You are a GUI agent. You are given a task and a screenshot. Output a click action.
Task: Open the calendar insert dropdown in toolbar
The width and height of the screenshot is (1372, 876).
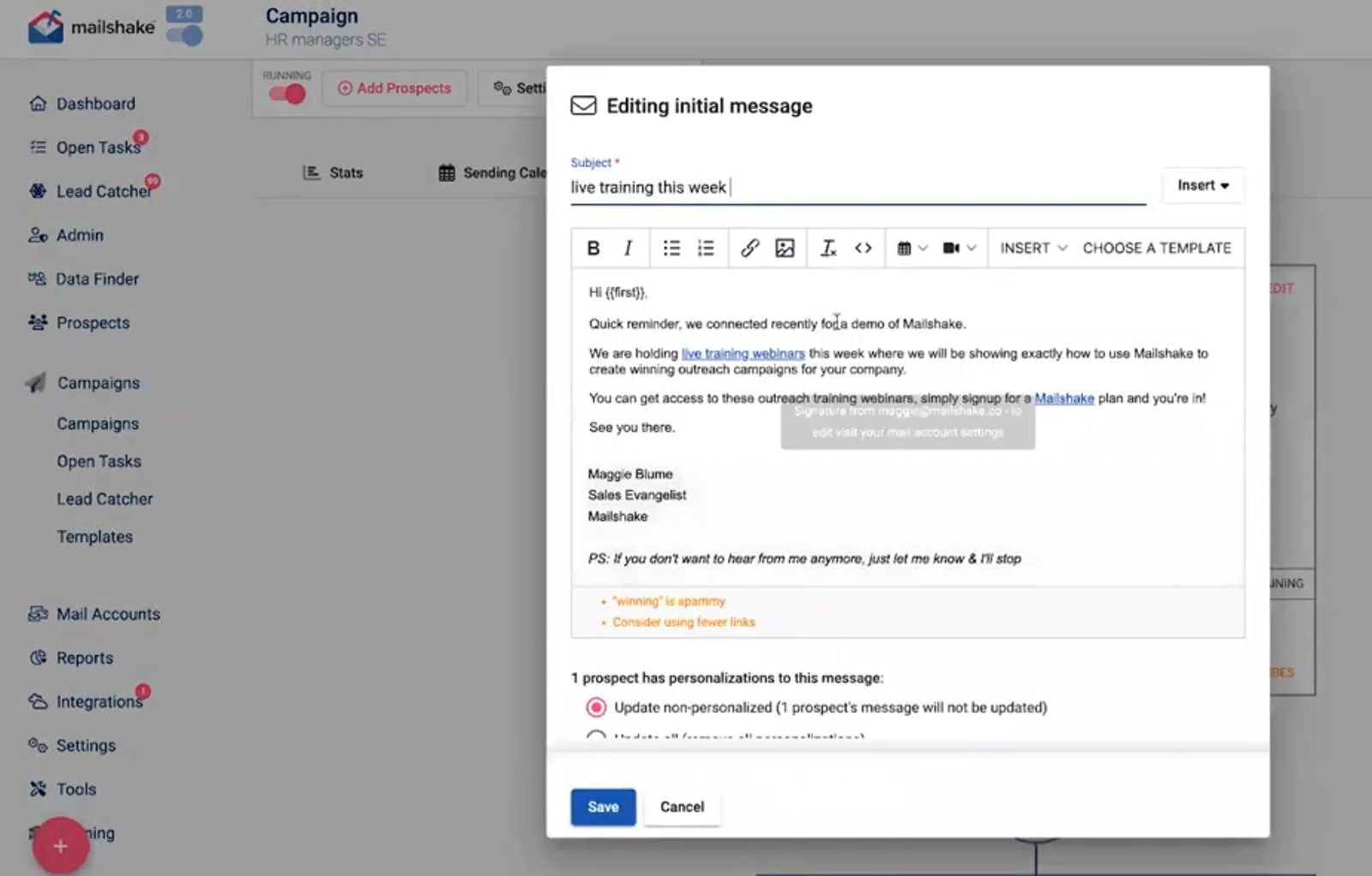pyautogui.click(x=912, y=248)
